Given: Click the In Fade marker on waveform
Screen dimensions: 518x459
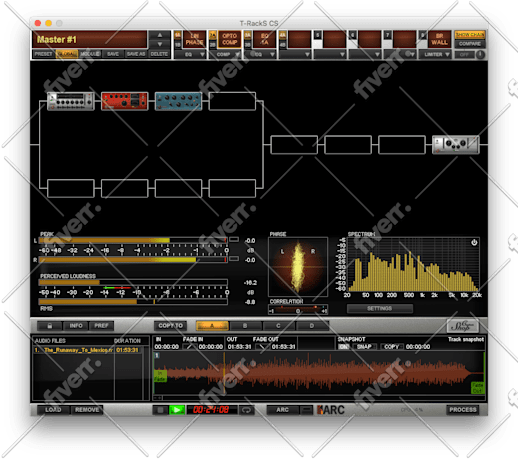Looking at the screenshot, I should pos(160,376).
